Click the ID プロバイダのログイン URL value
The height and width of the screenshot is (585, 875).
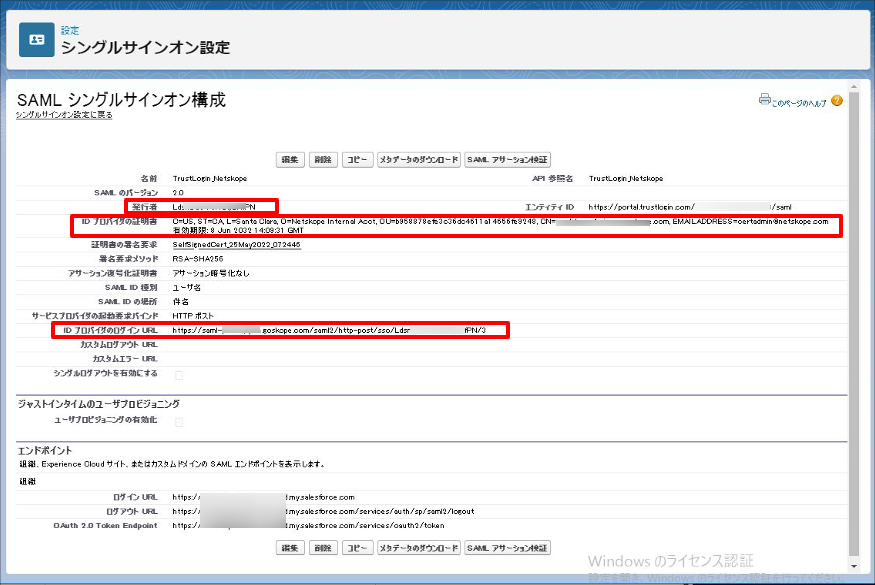pos(329,330)
